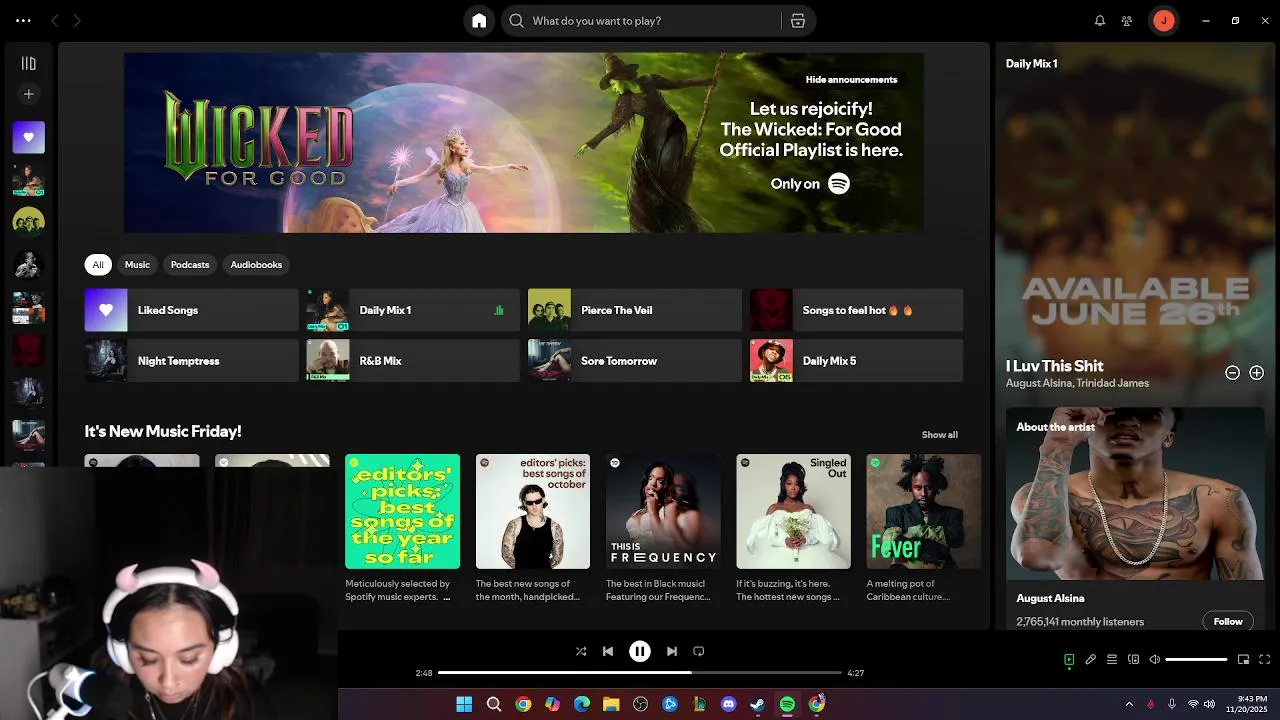Open the Songs to feel hot tile
This screenshot has height=720, width=1280.
click(x=857, y=310)
